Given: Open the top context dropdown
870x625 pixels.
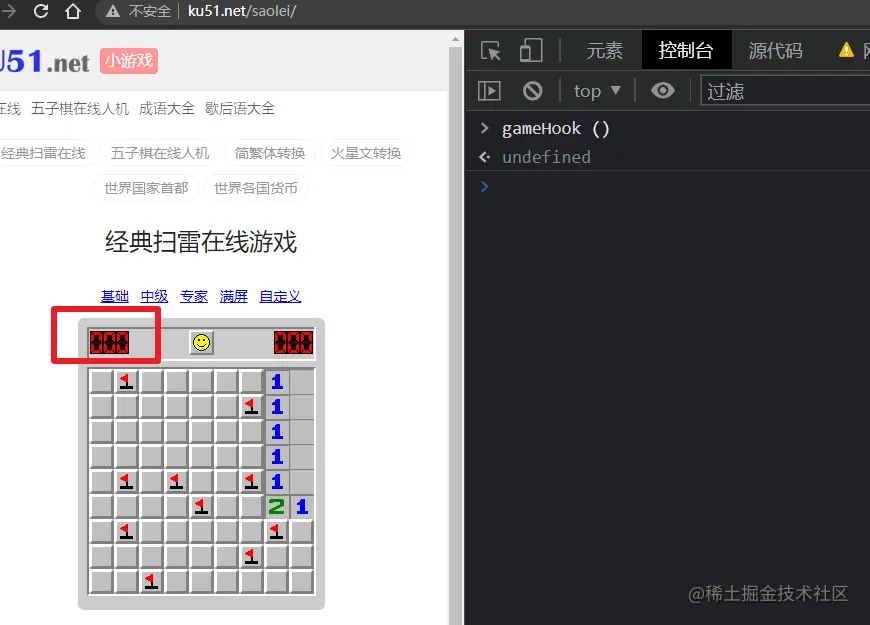Looking at the screenshot, I should tap(597, 90).
